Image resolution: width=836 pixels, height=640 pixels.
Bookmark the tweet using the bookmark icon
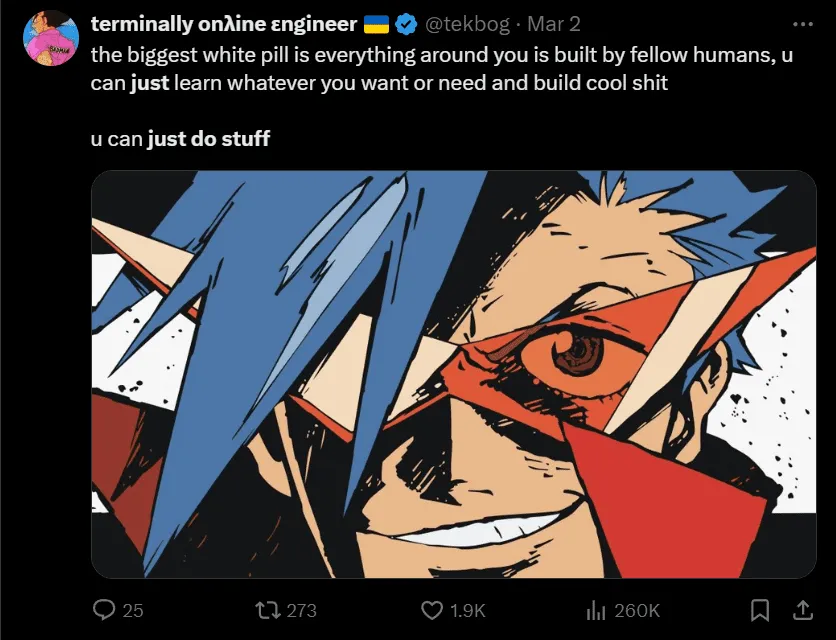coord(761,610)
